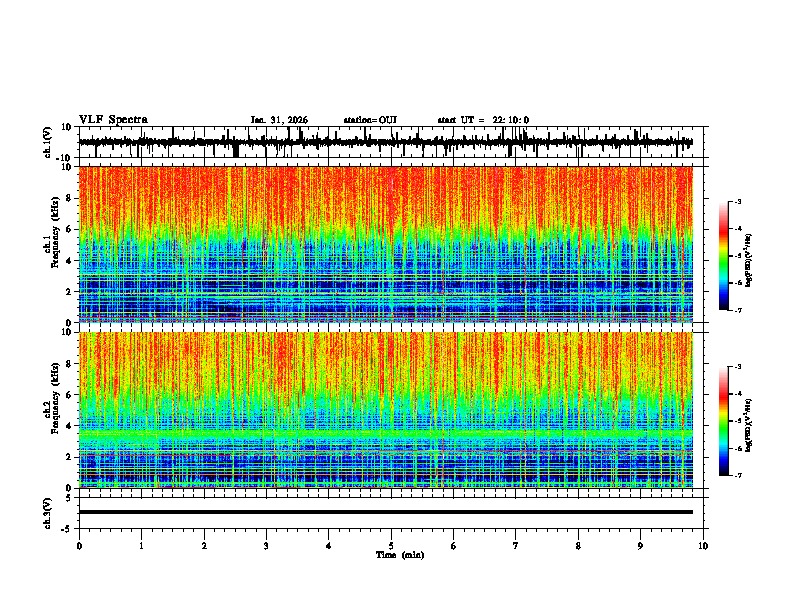Click the ch.1 voltage waveform trace
This screenshot has width=792, height=612.
pos(385,142)
